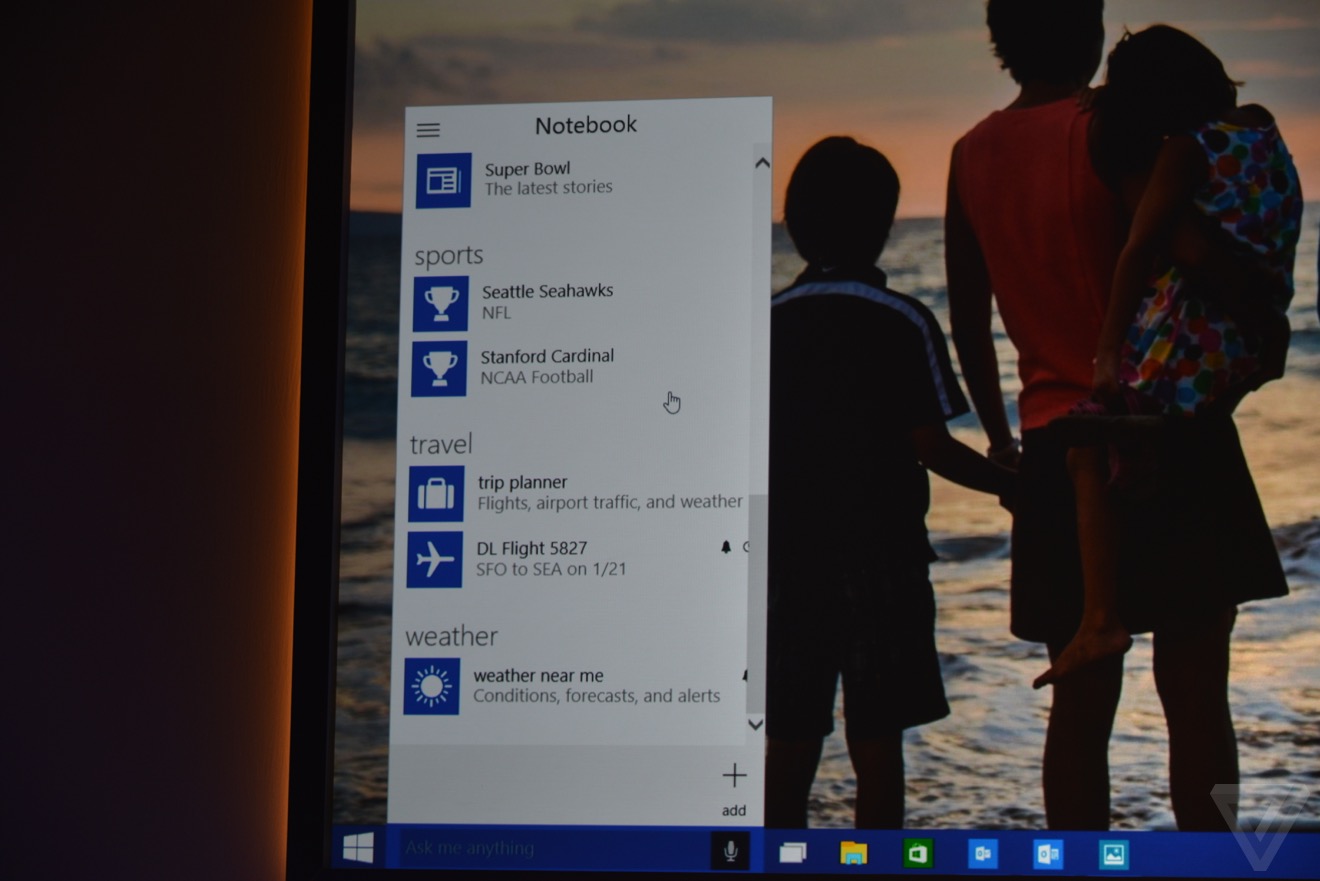Click the Super Bowl news icon

click(443, 181)
